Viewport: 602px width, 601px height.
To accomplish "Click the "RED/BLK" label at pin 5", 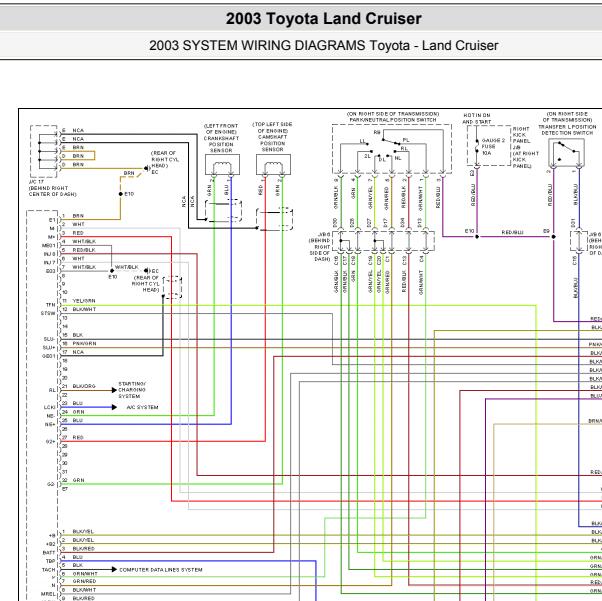I will click(83, 250).
